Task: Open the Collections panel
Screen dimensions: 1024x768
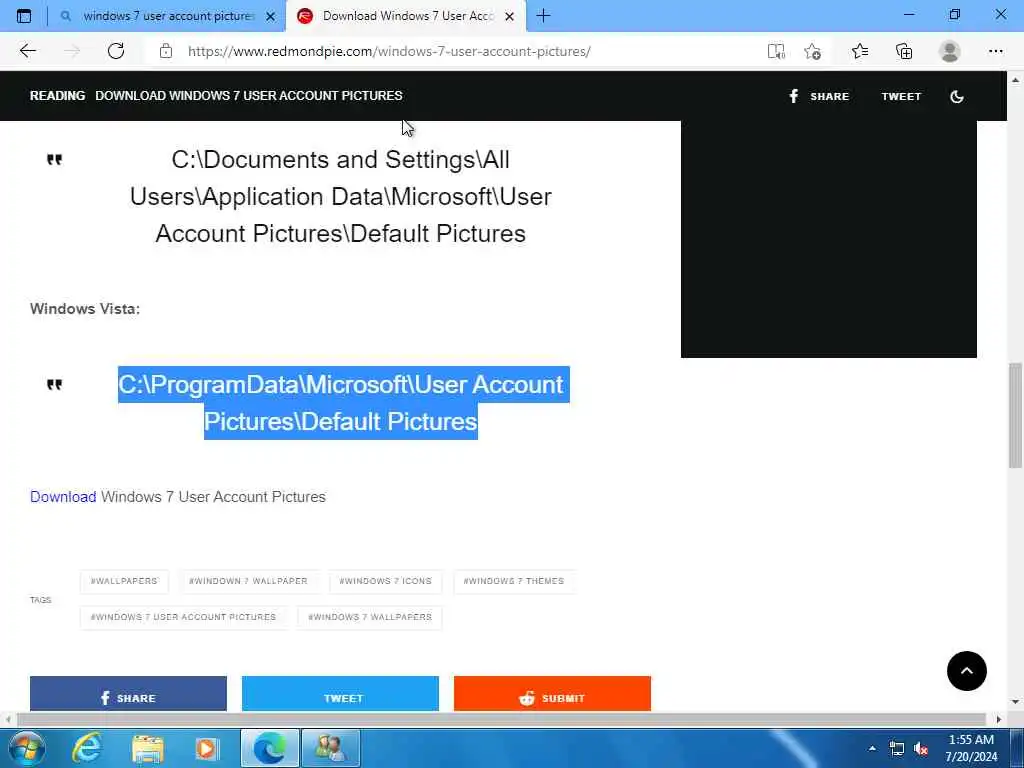Action: click(x=904, y=51)
